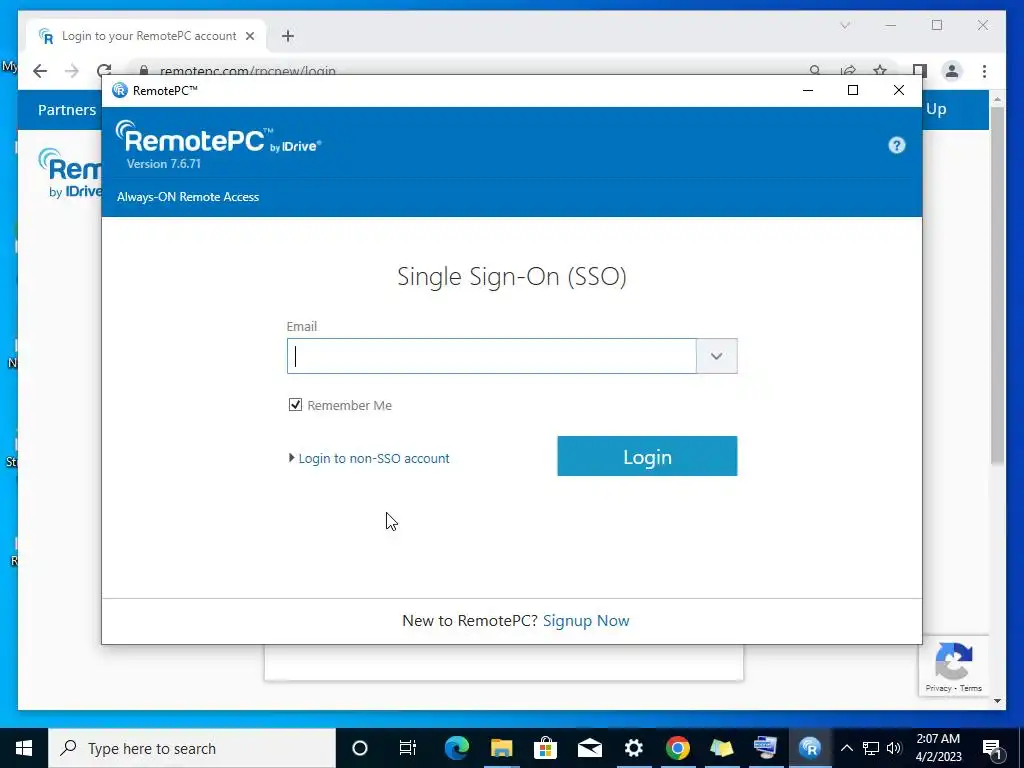Open network status tray icon
The width and height of the screenshot is (1024, 768).
[x=870, y=748]
